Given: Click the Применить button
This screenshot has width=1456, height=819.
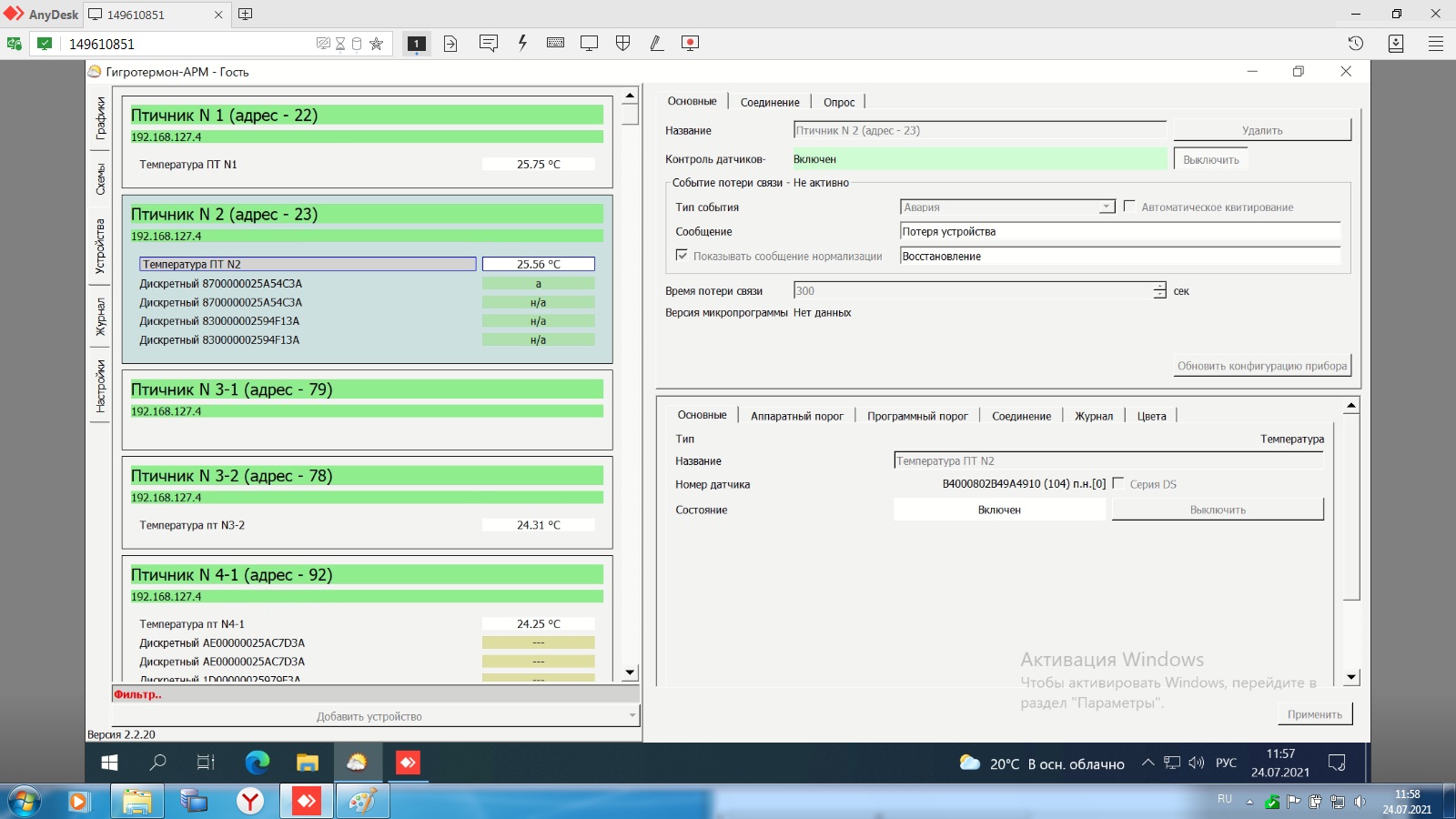Looking at the screenshot, I should [1315, 714].
